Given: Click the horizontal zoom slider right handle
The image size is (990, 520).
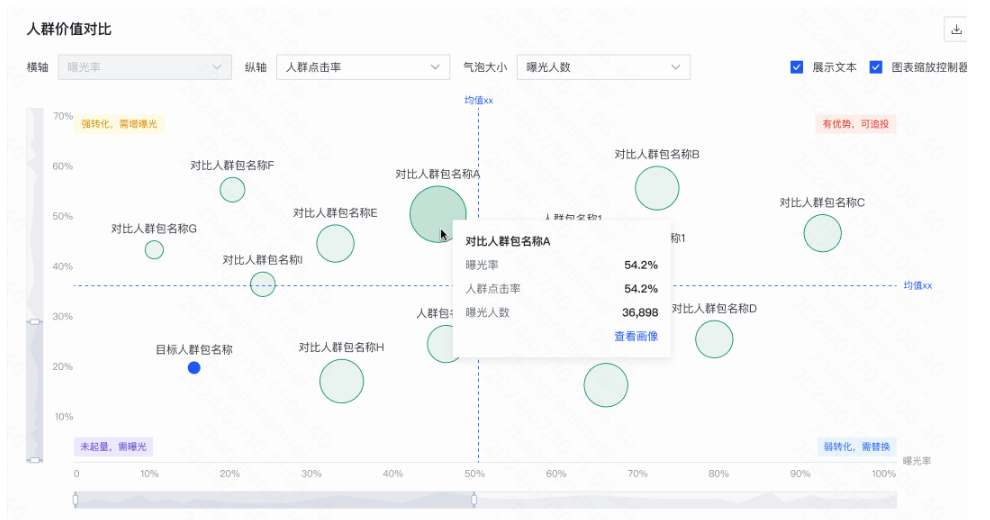Looking at the screenshot, I should pyautogui.click(x=474, y=500).
